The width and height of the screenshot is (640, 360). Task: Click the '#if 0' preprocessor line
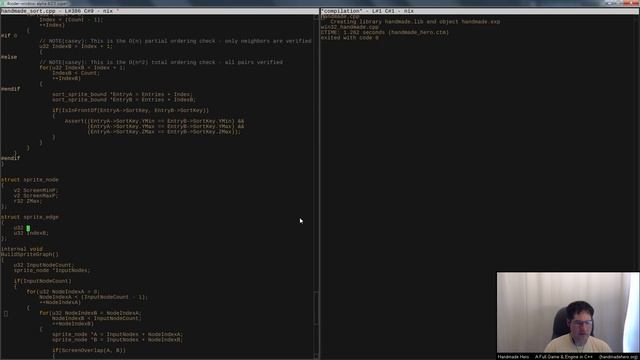click(x=9, y=36)
